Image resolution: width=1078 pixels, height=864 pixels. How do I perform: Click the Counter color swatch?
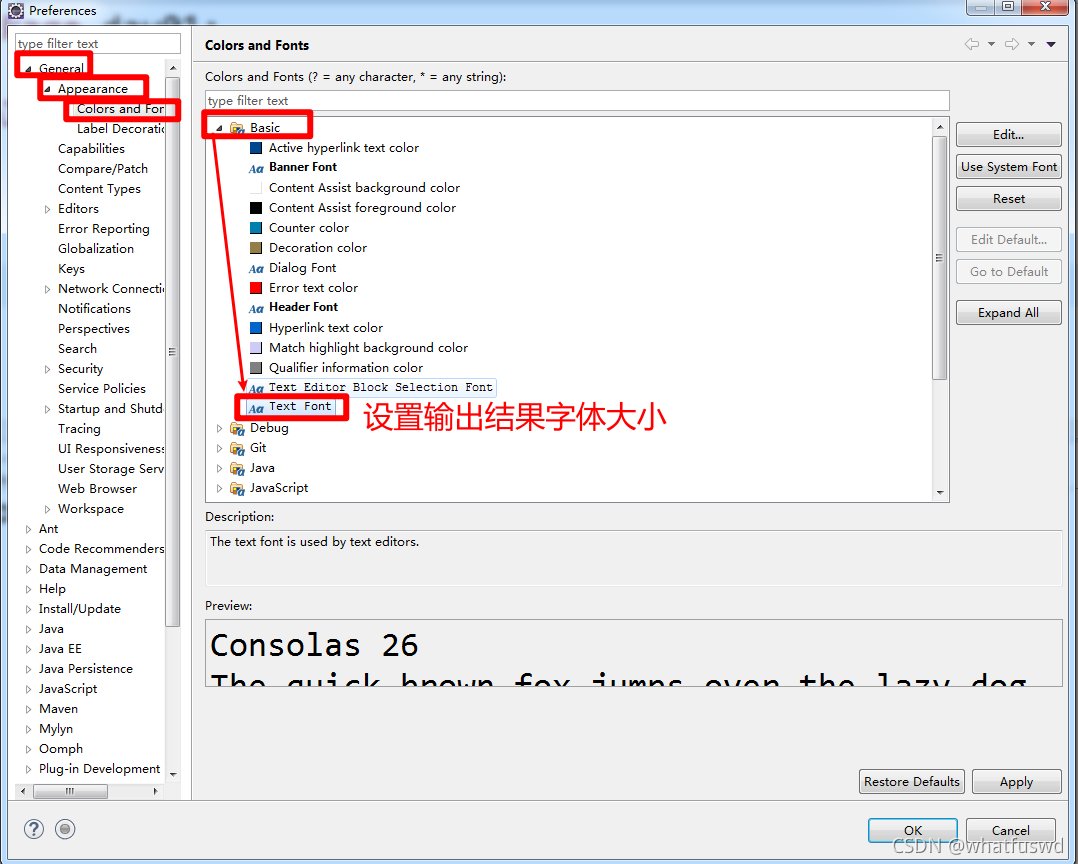click(256, 228)
